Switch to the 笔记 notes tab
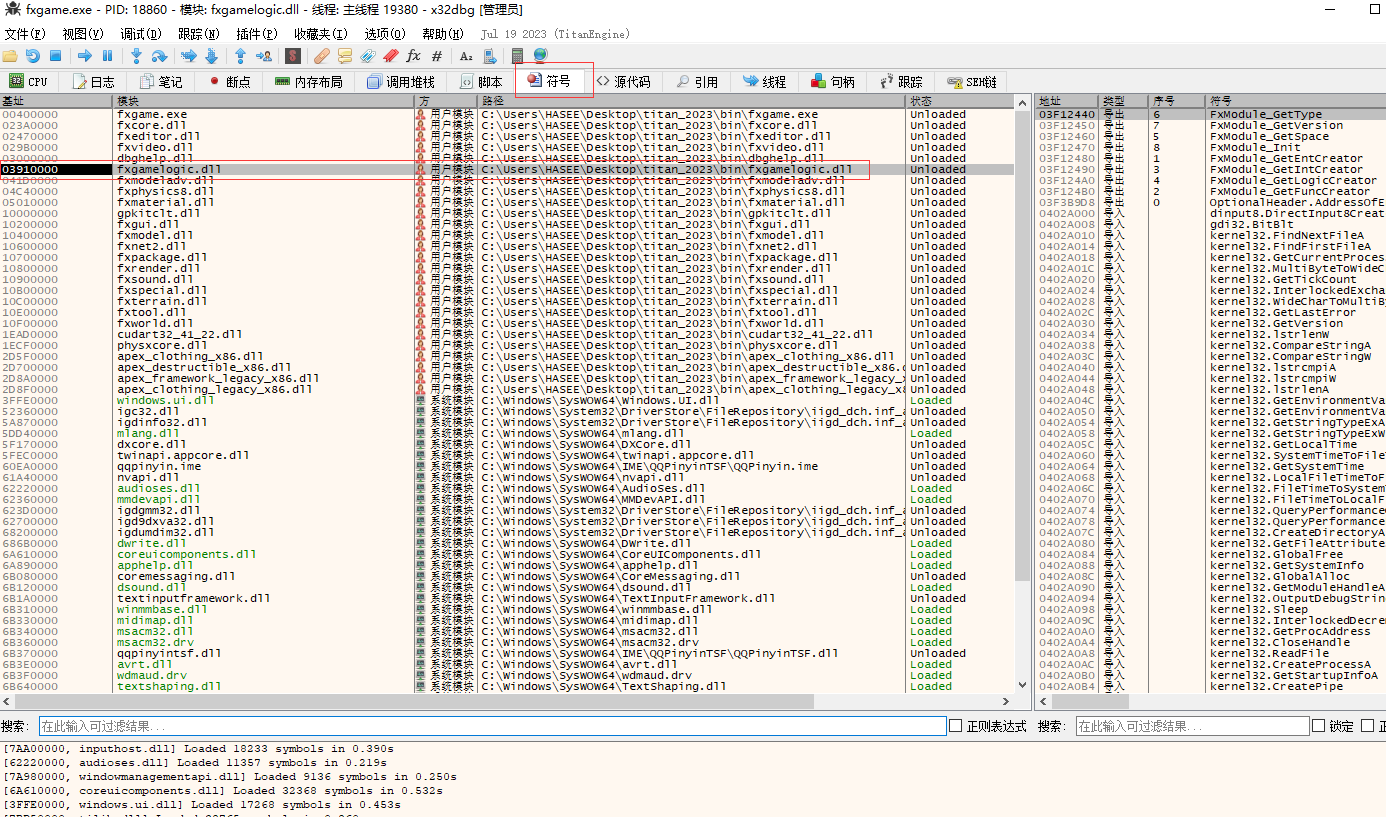This screenshot has width=1386, height=817. coord(161,82)
